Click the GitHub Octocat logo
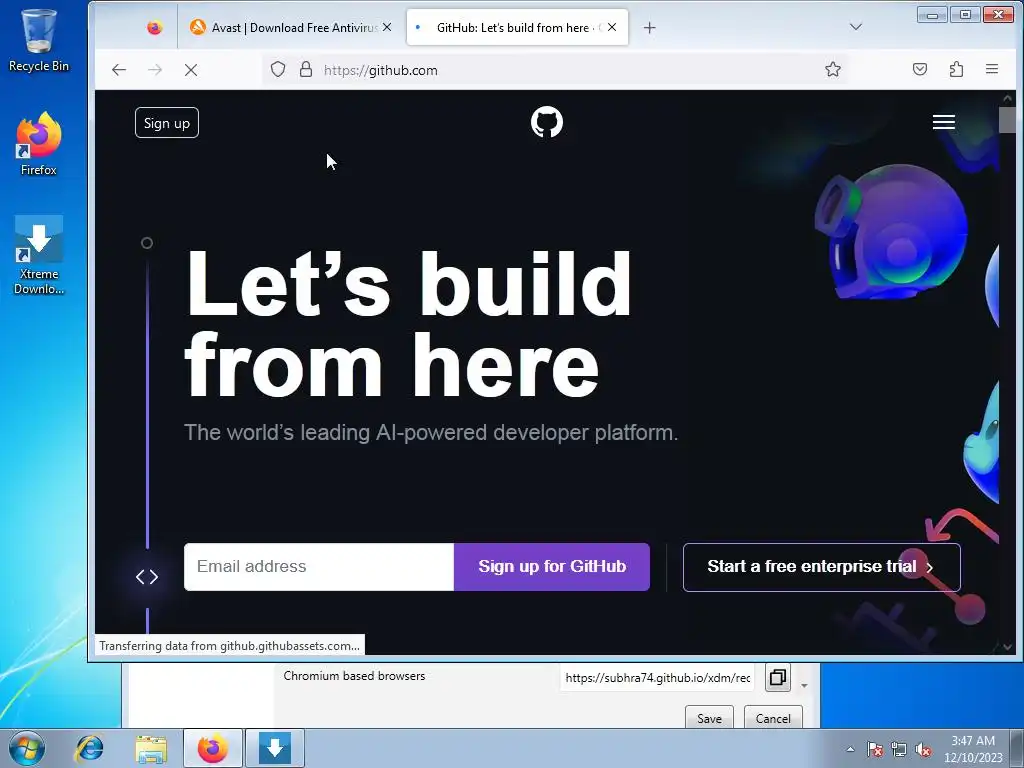 point(547,122)
